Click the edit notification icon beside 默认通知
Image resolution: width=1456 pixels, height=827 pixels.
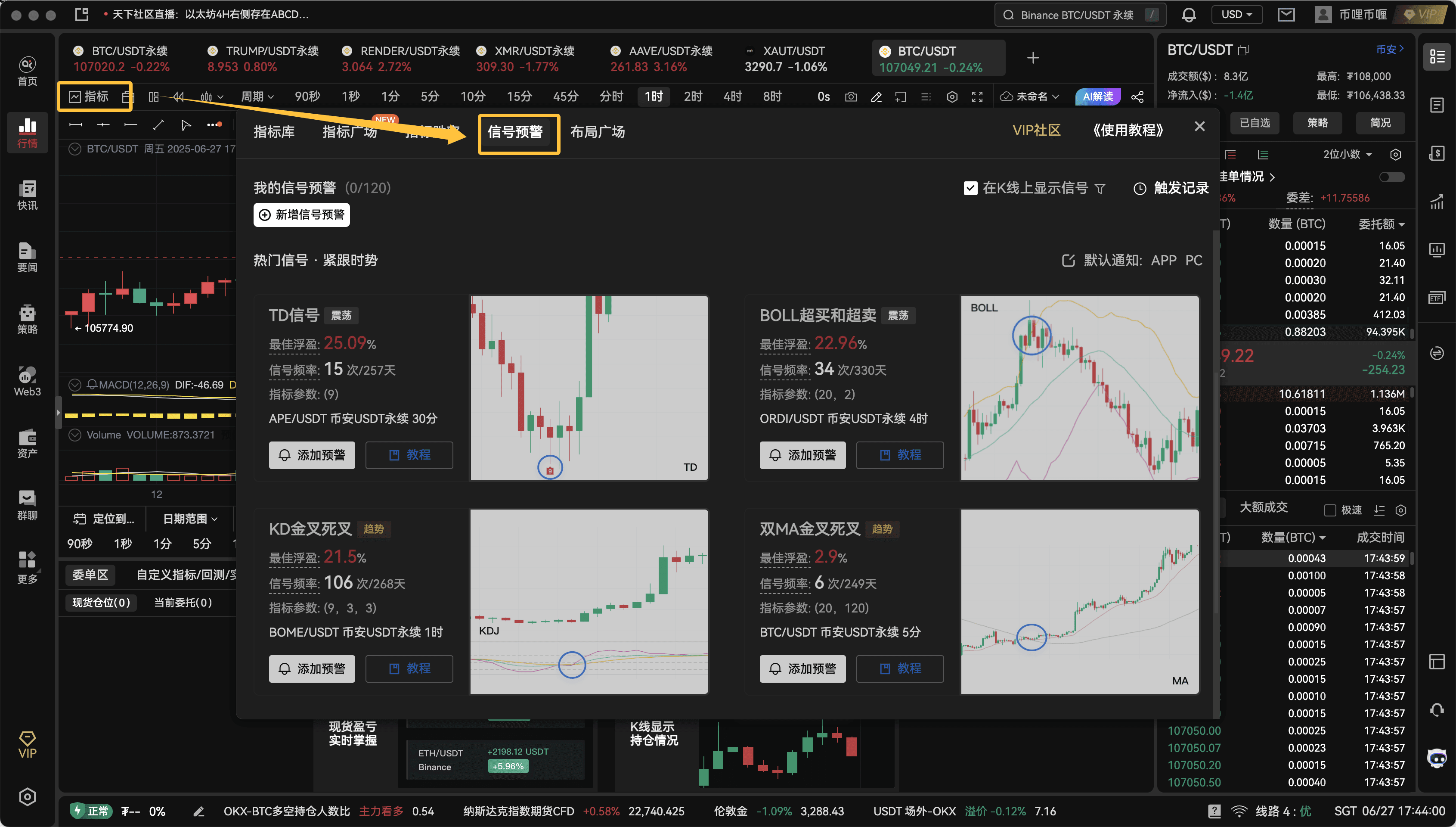pyautogui.click(x=1068, y=260)
